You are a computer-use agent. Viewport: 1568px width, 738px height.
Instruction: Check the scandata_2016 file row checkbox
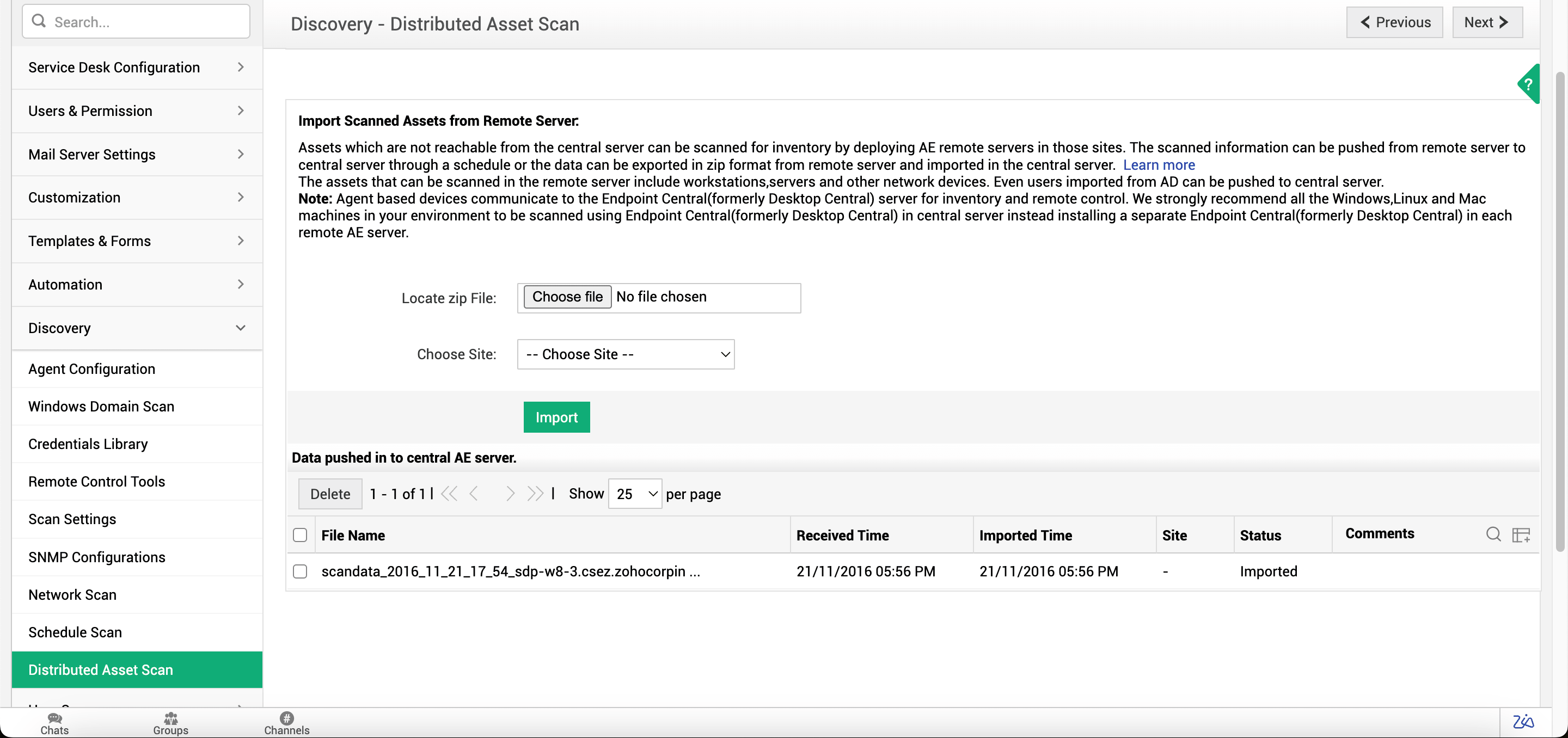pyautogui.click(x=300, y=571)
